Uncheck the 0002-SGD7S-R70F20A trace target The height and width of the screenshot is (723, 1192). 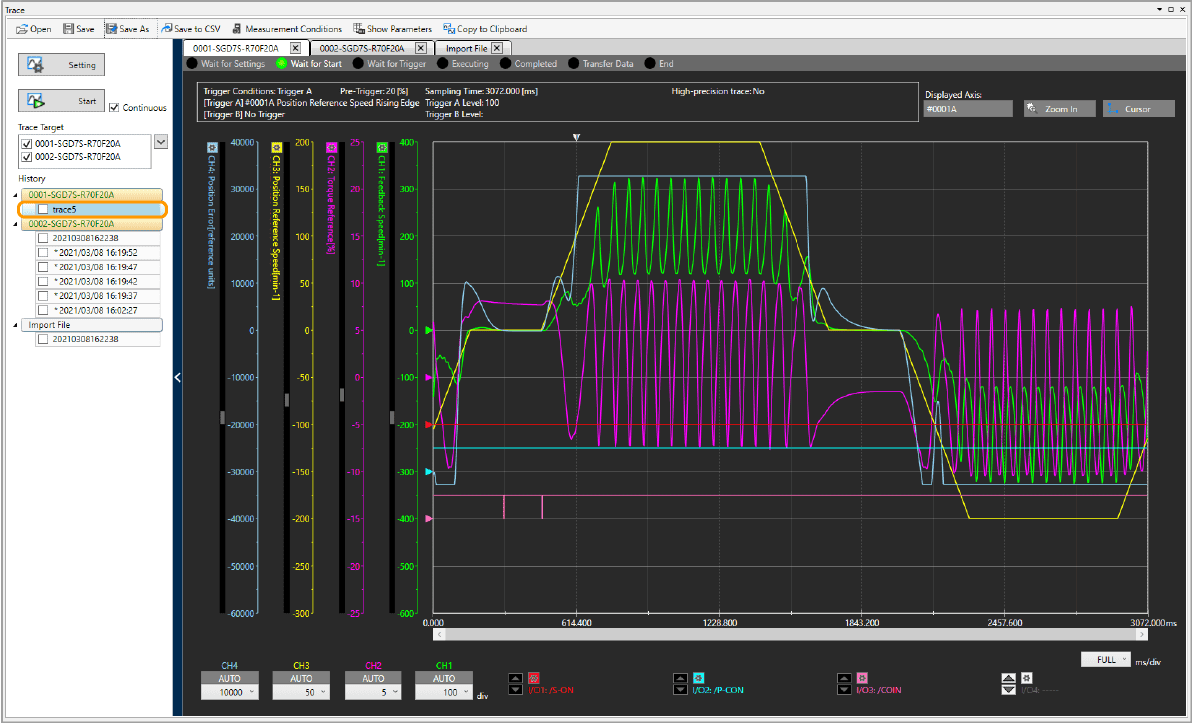27,157
